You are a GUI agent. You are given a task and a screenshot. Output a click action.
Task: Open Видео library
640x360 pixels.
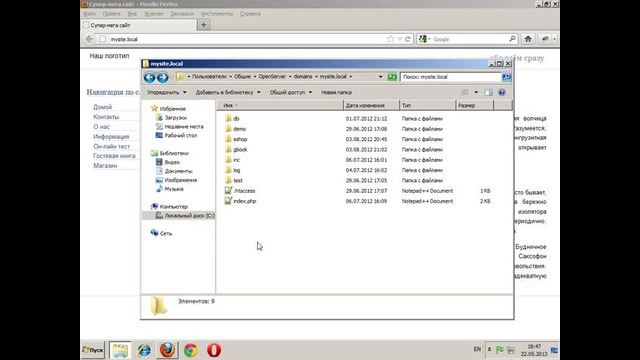point(168,162)
